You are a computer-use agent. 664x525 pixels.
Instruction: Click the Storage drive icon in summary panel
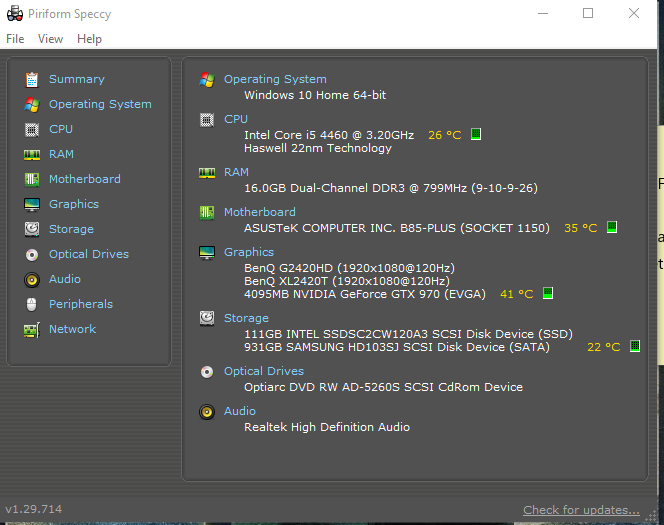(207, 318)
